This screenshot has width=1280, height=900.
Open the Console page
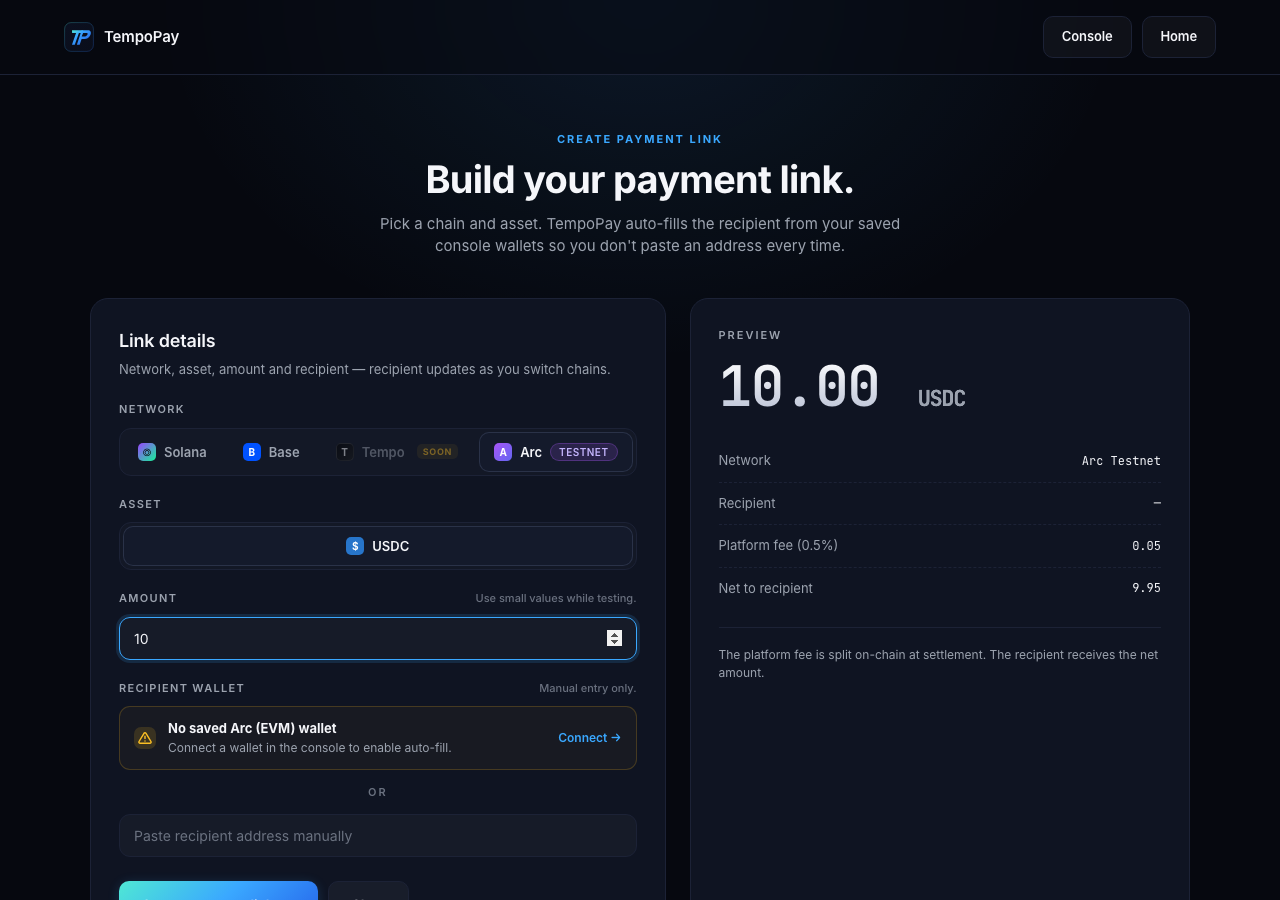pyautogui.click(x=1087, y=37)
